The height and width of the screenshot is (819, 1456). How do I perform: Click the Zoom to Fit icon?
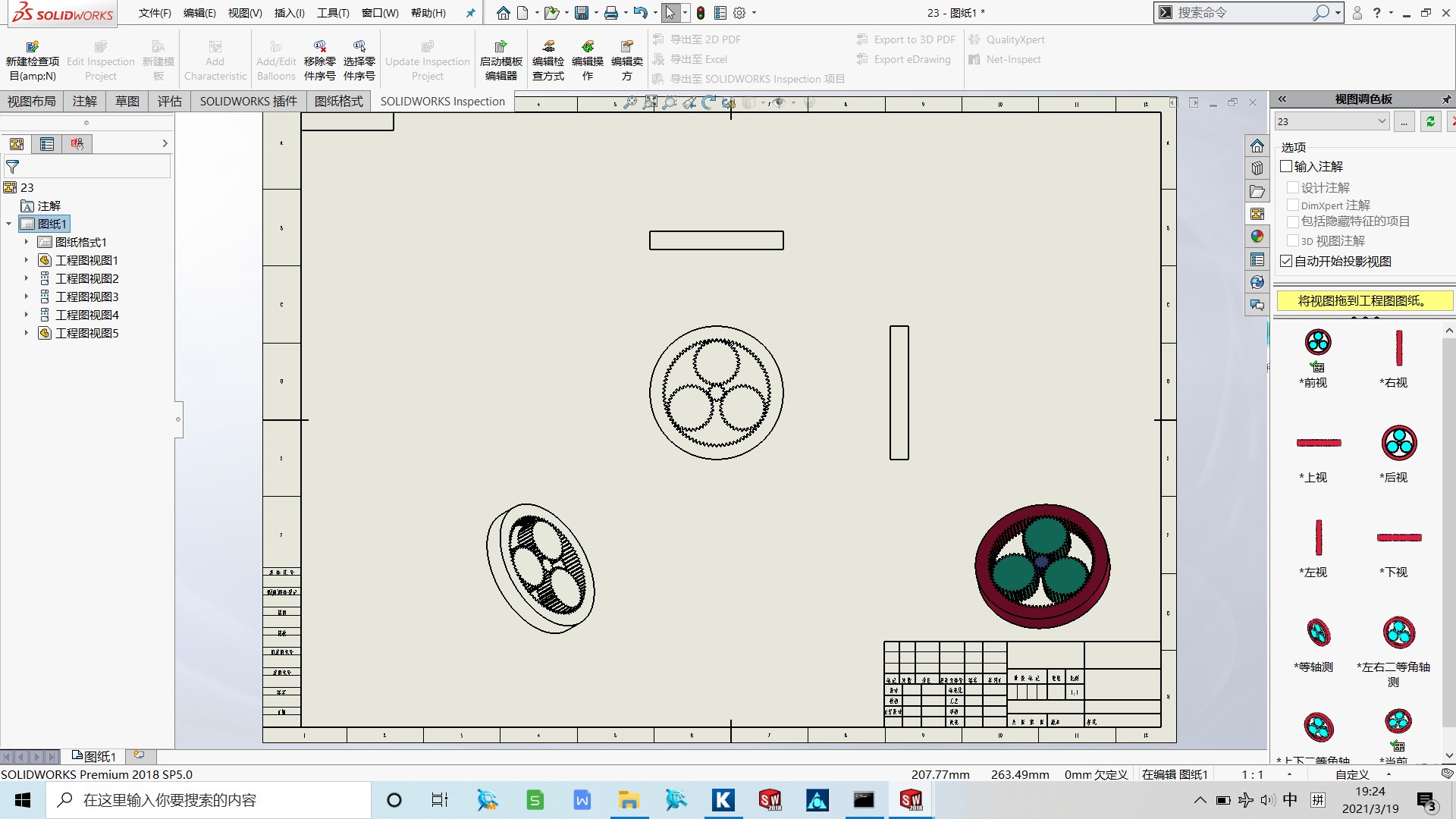click(x=650, y=102)
